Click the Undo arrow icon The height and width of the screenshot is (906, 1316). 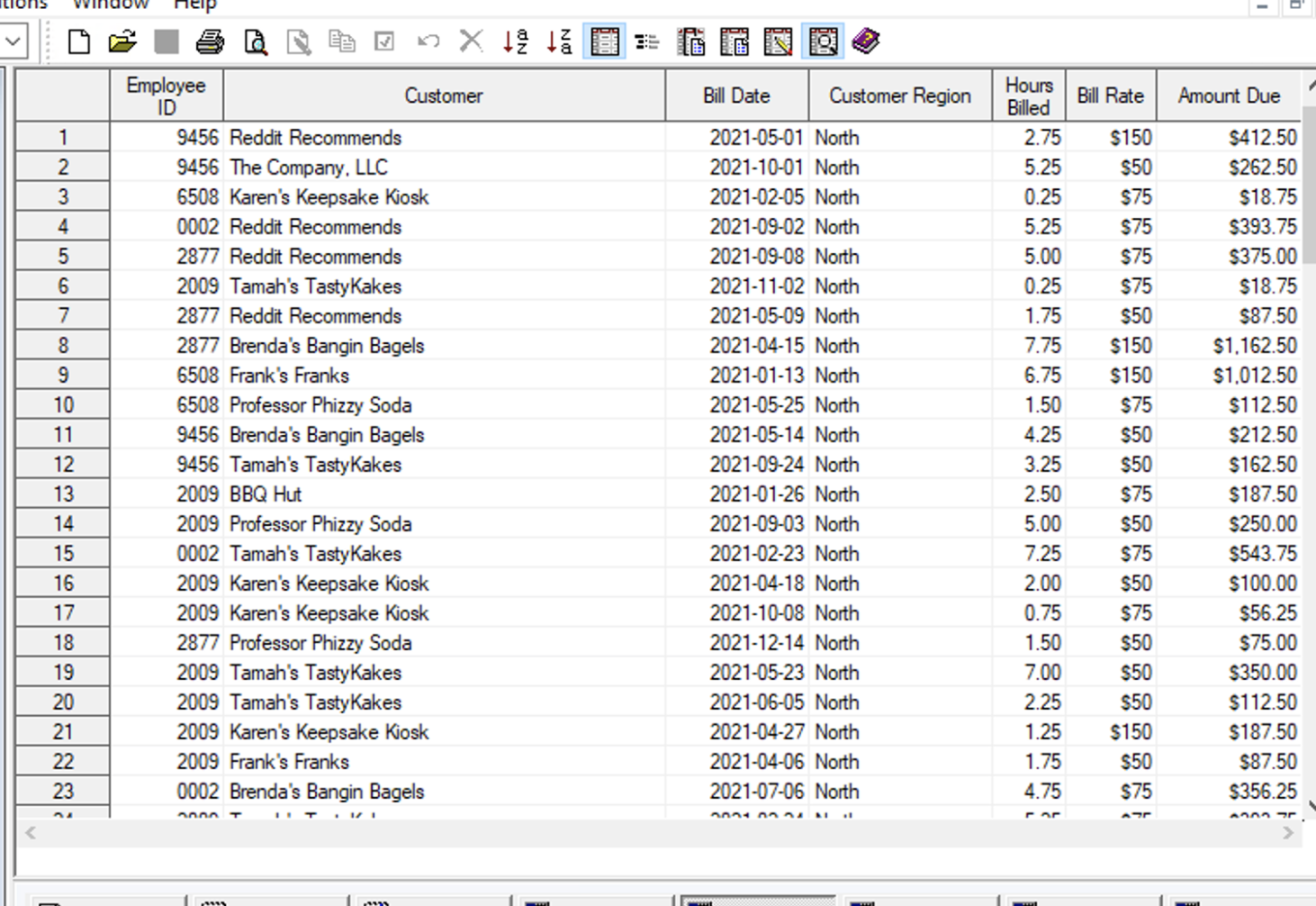(x=428, y=41)
